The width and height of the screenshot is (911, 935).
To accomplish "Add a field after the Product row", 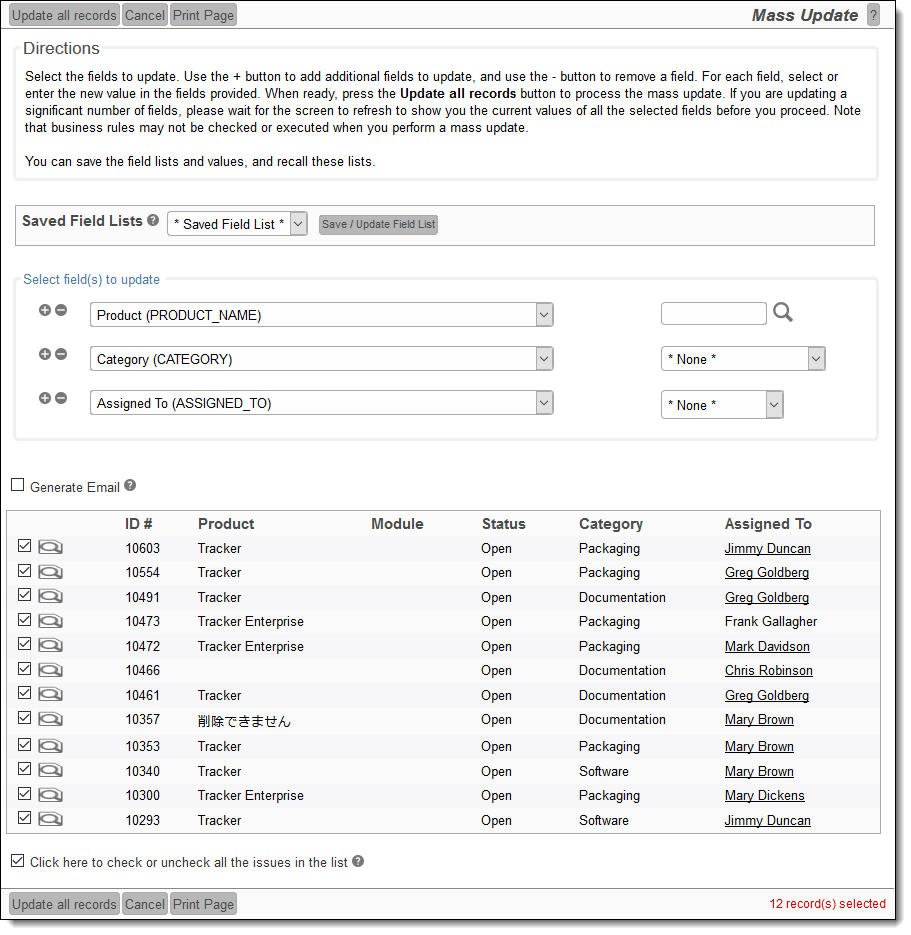I will pyautogui.click(x=45, y=310).
